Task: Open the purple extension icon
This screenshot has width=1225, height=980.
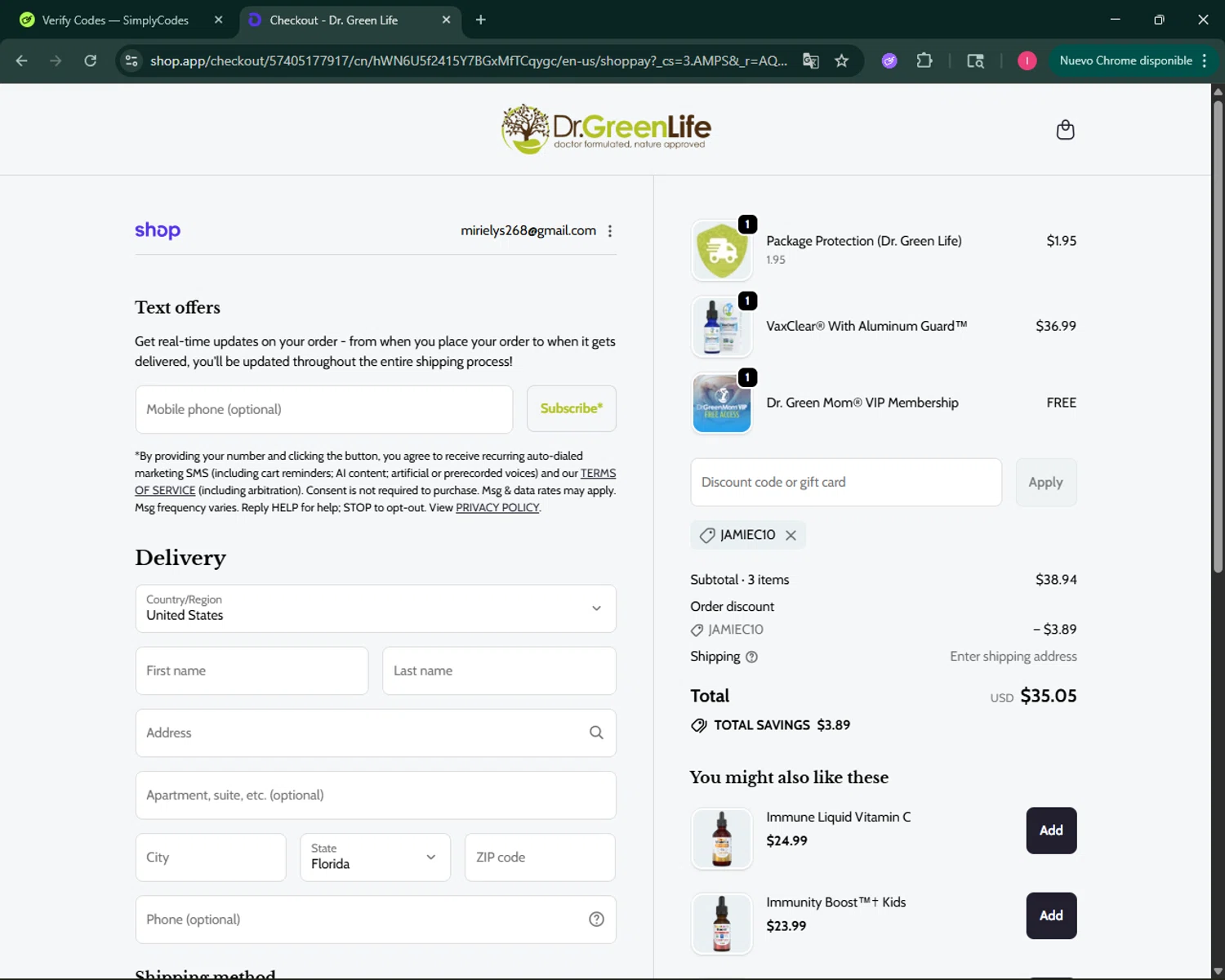Action: pyautogui.click(x=889, y=60)
